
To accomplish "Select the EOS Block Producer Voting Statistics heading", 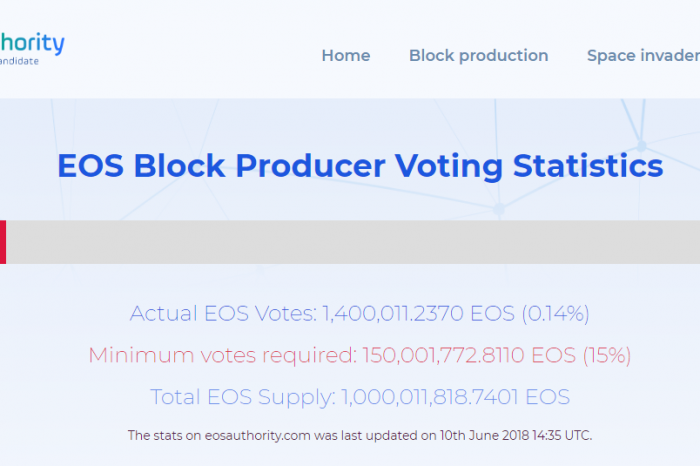I will (360, 166).
